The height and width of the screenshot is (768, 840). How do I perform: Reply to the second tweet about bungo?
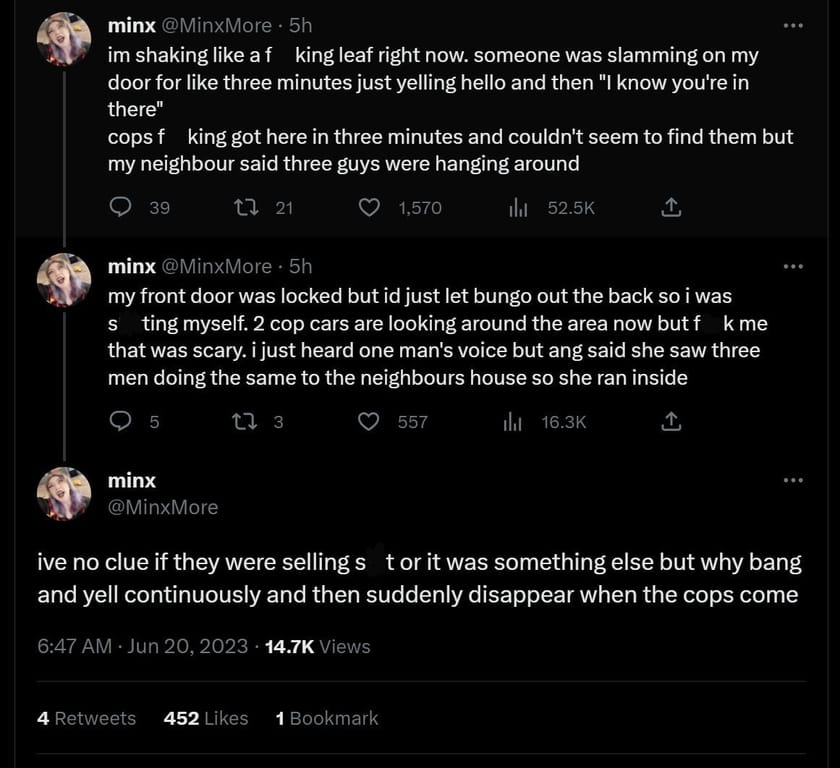click(121, 421)
